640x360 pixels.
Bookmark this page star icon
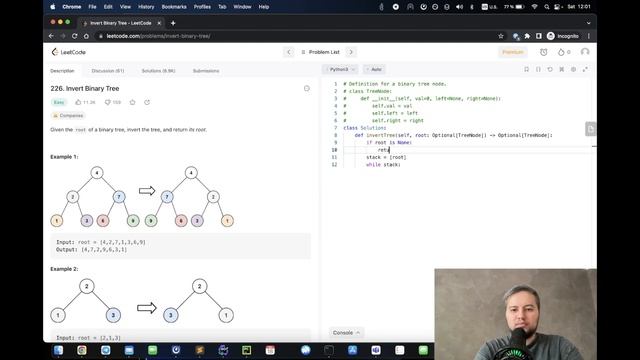pos(501,36)
